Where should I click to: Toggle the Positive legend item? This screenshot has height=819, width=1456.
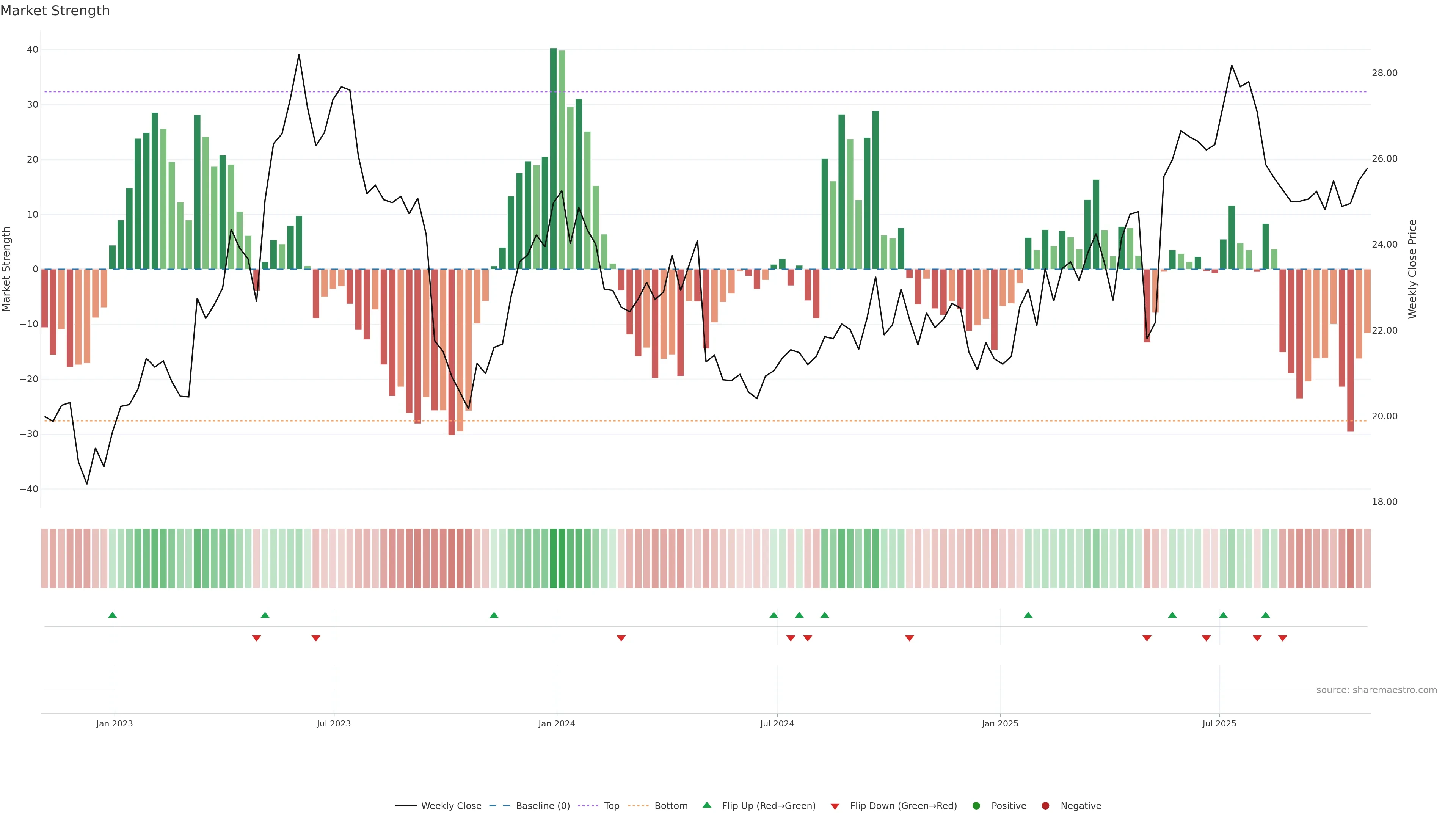(x=1008, y=806)
